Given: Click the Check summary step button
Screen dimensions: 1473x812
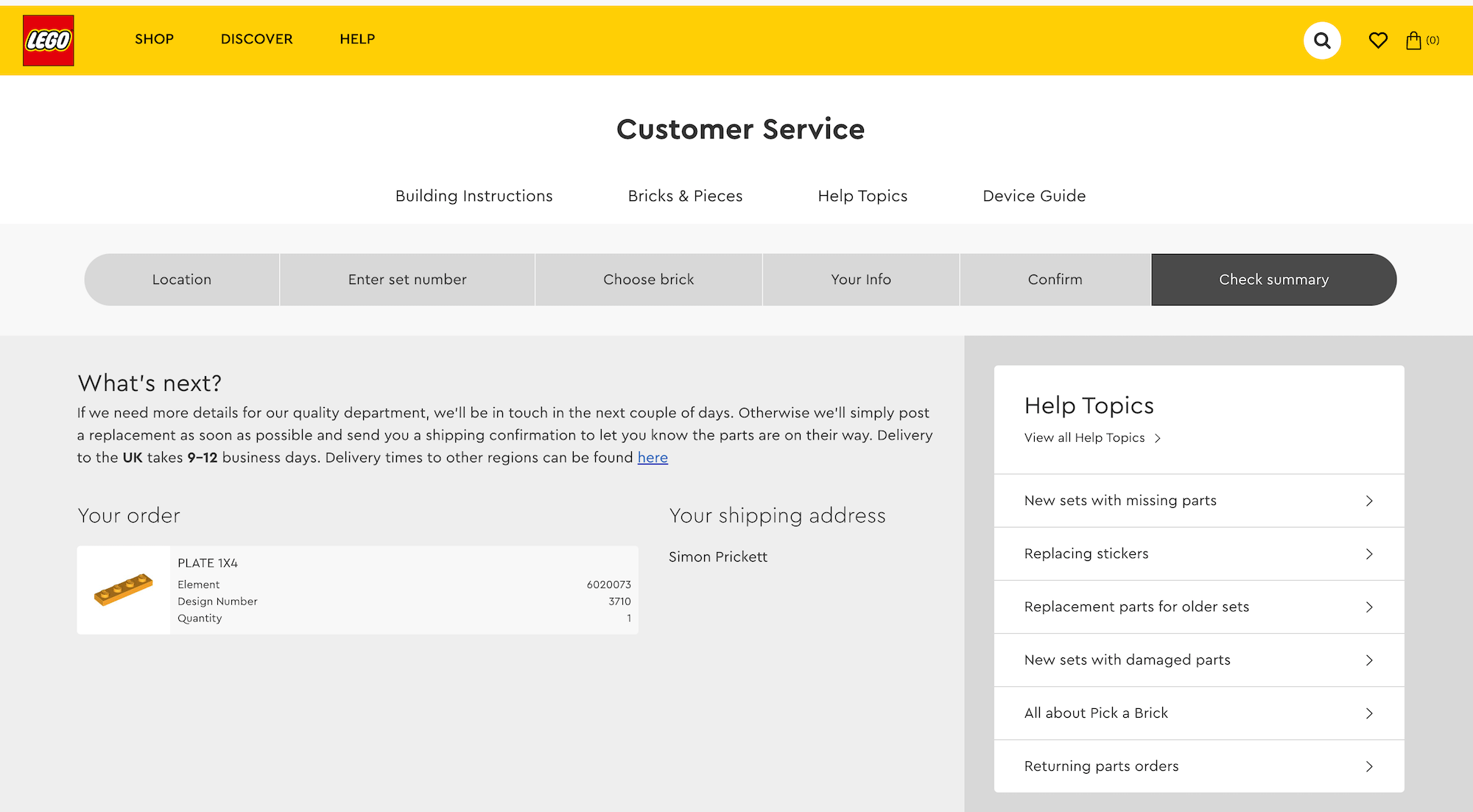Looking at the screenshot, I should coord(1274,279).
